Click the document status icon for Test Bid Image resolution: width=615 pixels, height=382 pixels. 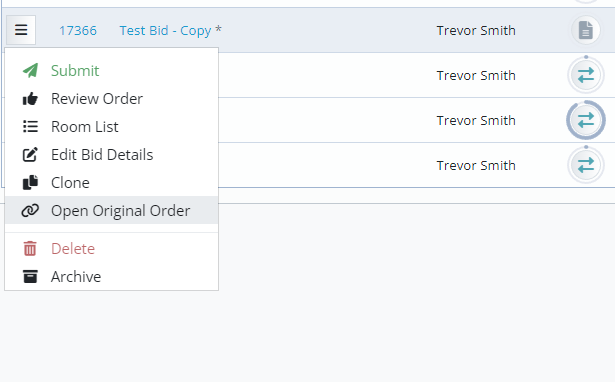(586, 30)
